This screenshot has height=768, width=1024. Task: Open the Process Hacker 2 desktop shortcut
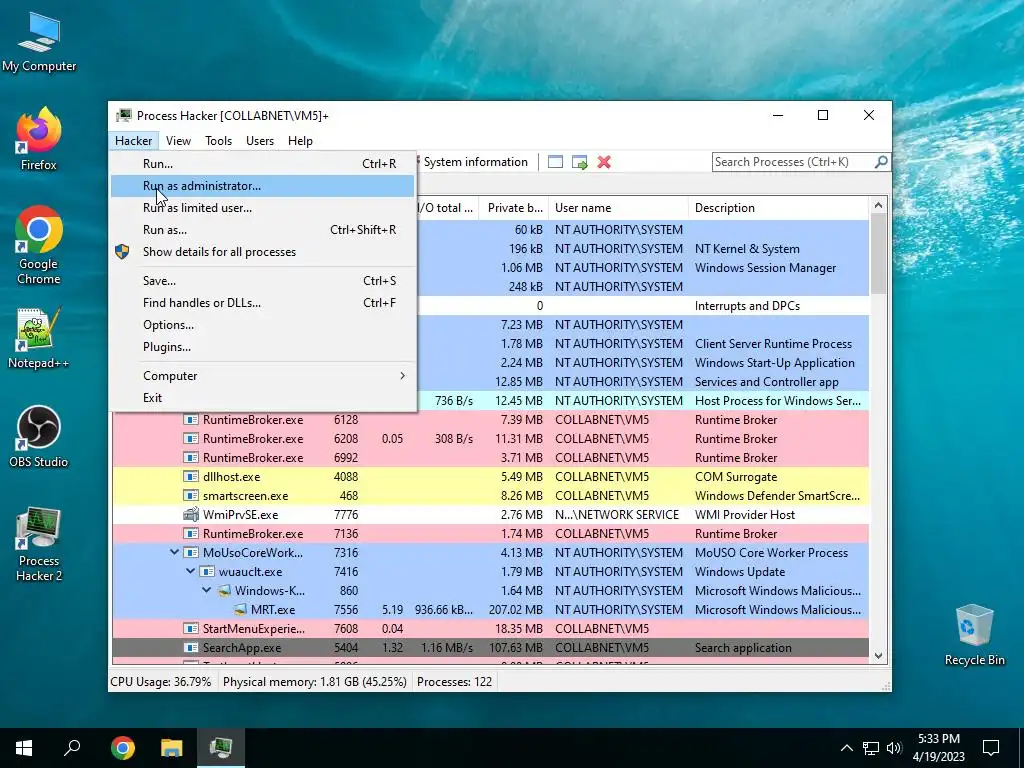point(39,543)
